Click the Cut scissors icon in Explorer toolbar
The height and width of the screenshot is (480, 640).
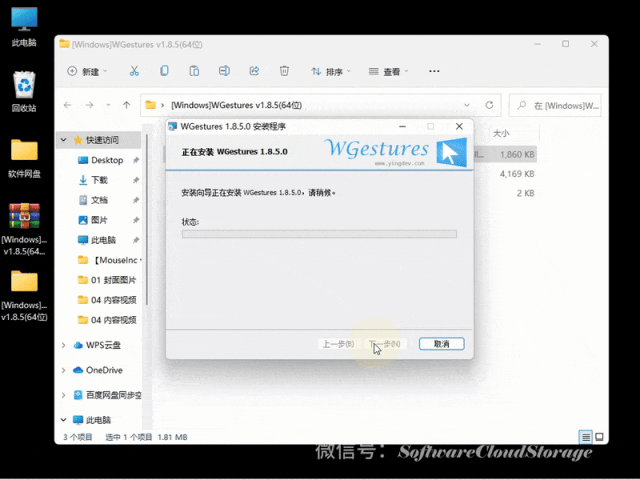(x=134, y=71)
